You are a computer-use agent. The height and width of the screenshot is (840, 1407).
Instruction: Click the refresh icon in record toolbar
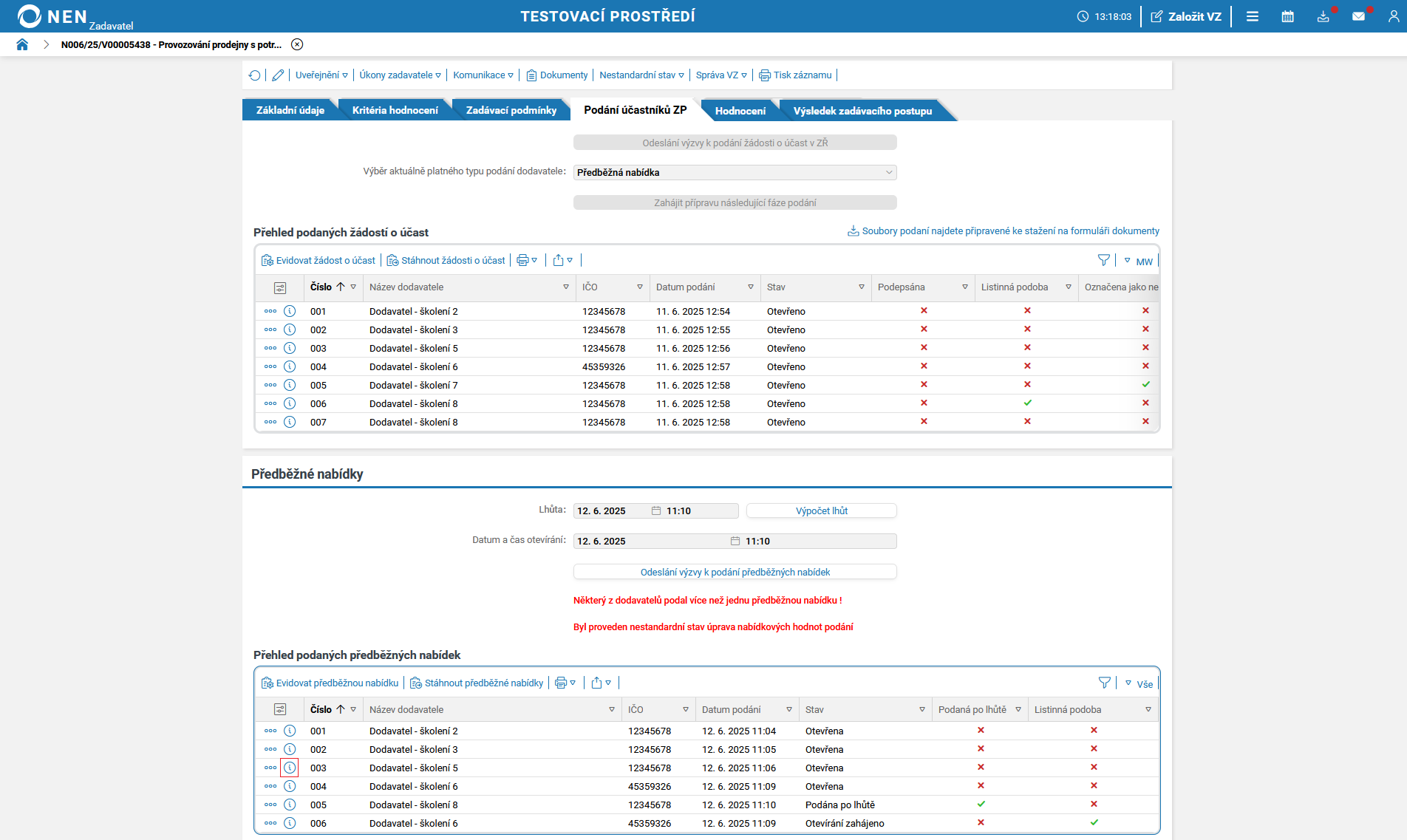click(x=255, y=75)
